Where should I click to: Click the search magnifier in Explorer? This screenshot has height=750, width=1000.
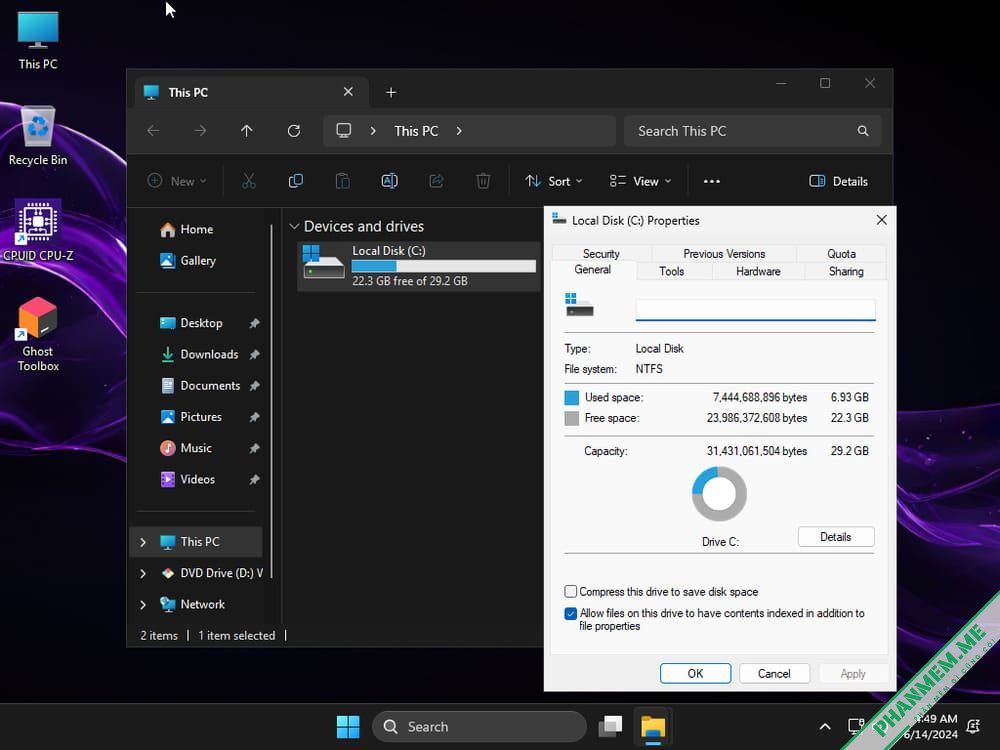pos(863,131)
